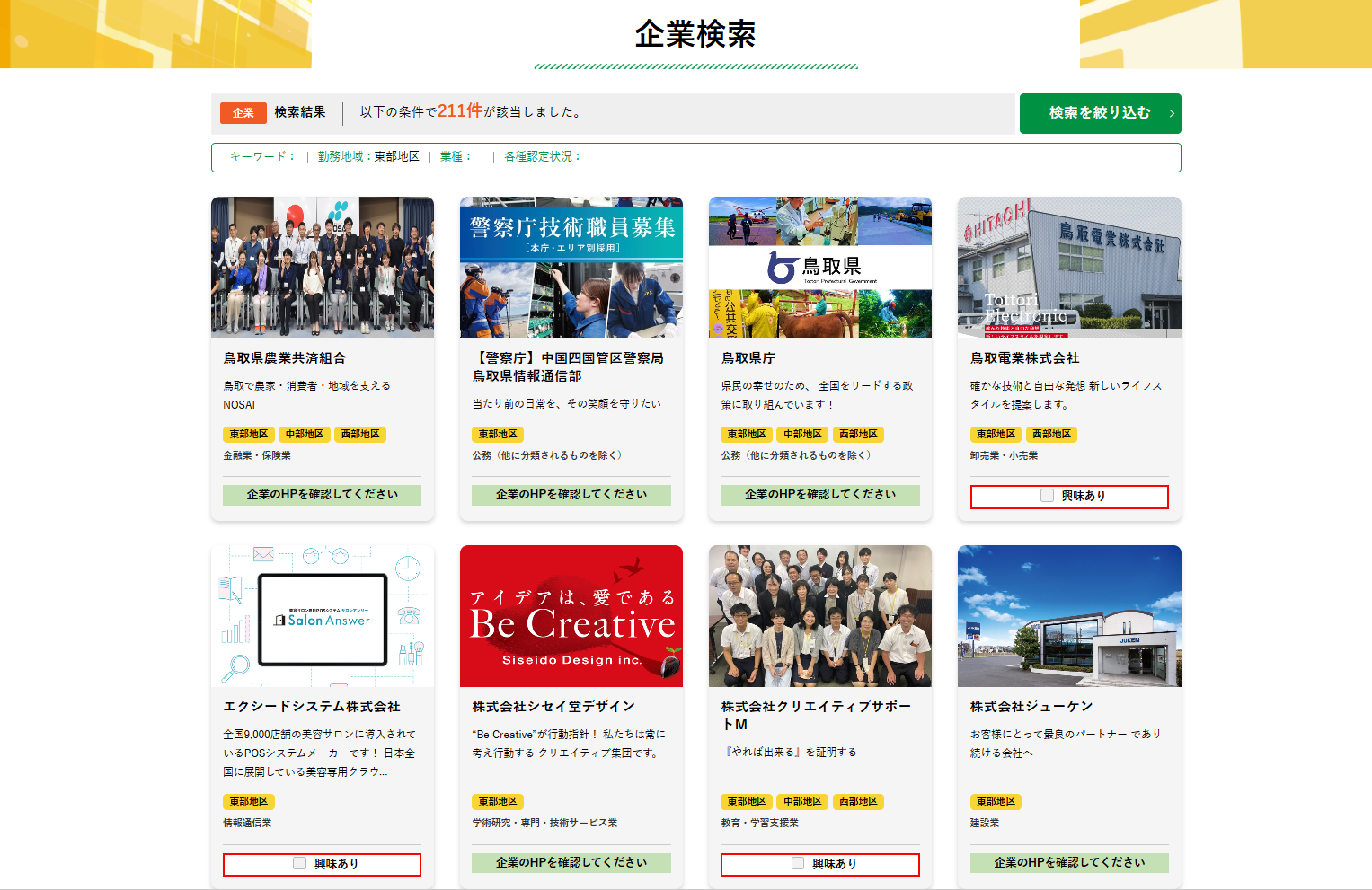Open 警察庁技術職員募集 banner image

click(571, 267)
